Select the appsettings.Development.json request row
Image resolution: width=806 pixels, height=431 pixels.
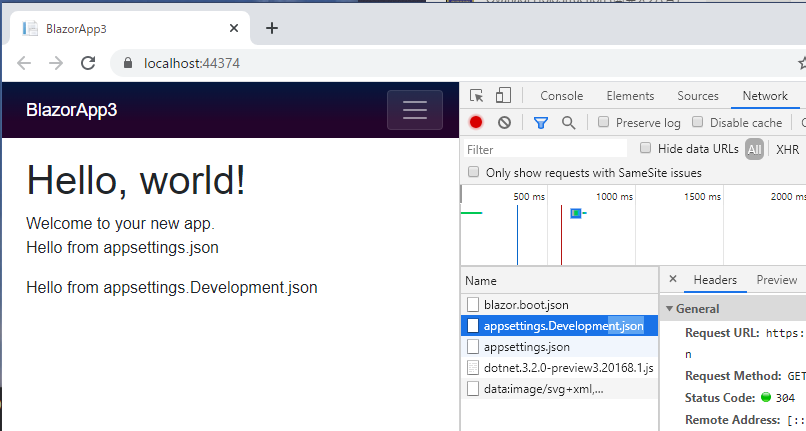click(x=559, y=326)
